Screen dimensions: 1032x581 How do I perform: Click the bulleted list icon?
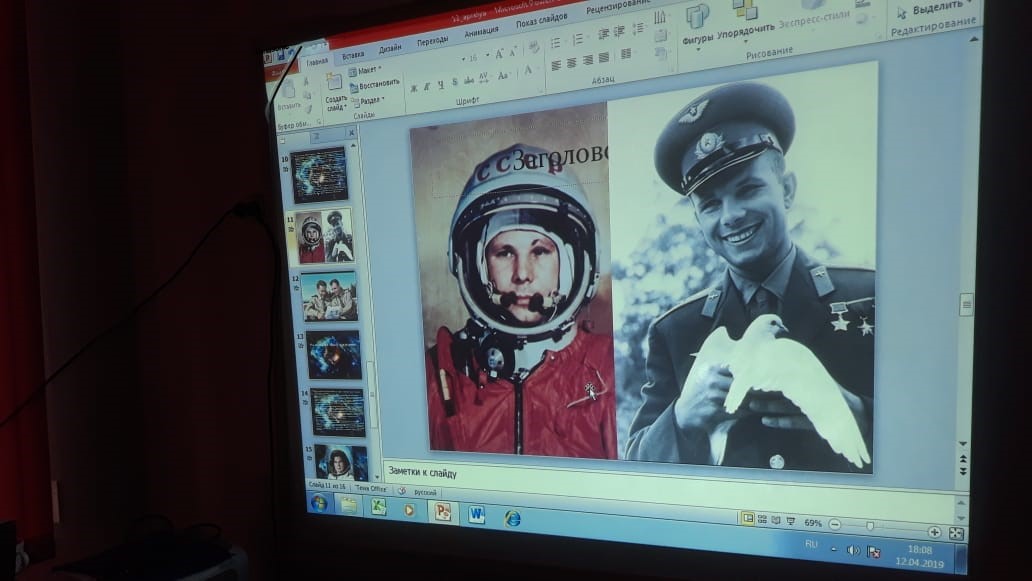pos(556,41)
